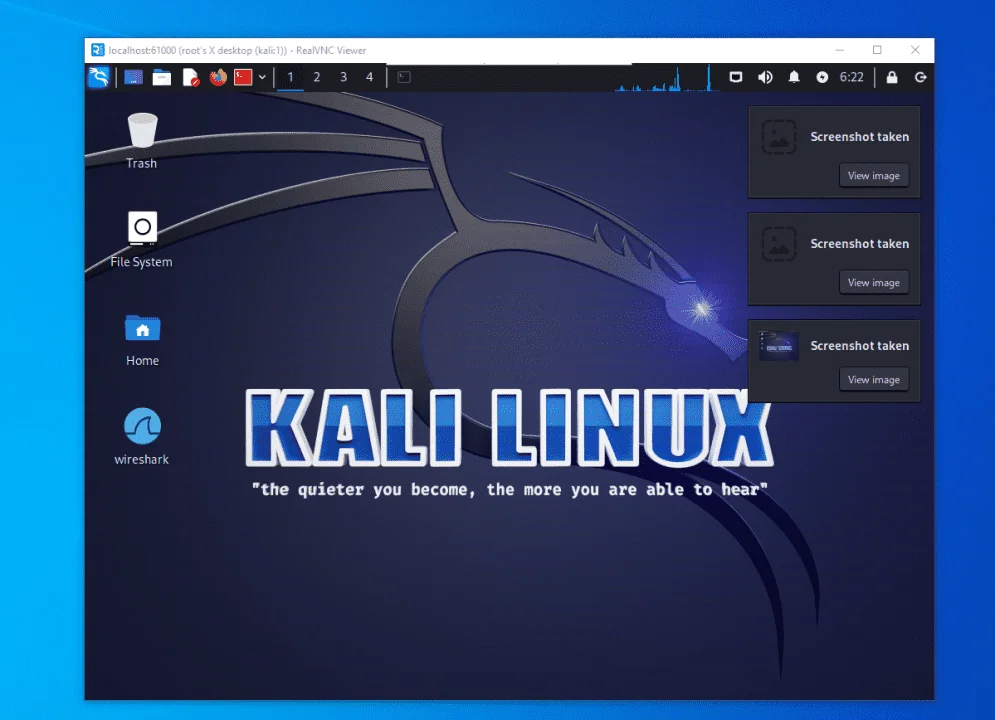This screenshot has height=720, width=995.
Task: Launch Firefox from the panel
Action: (x=218, y=77)
